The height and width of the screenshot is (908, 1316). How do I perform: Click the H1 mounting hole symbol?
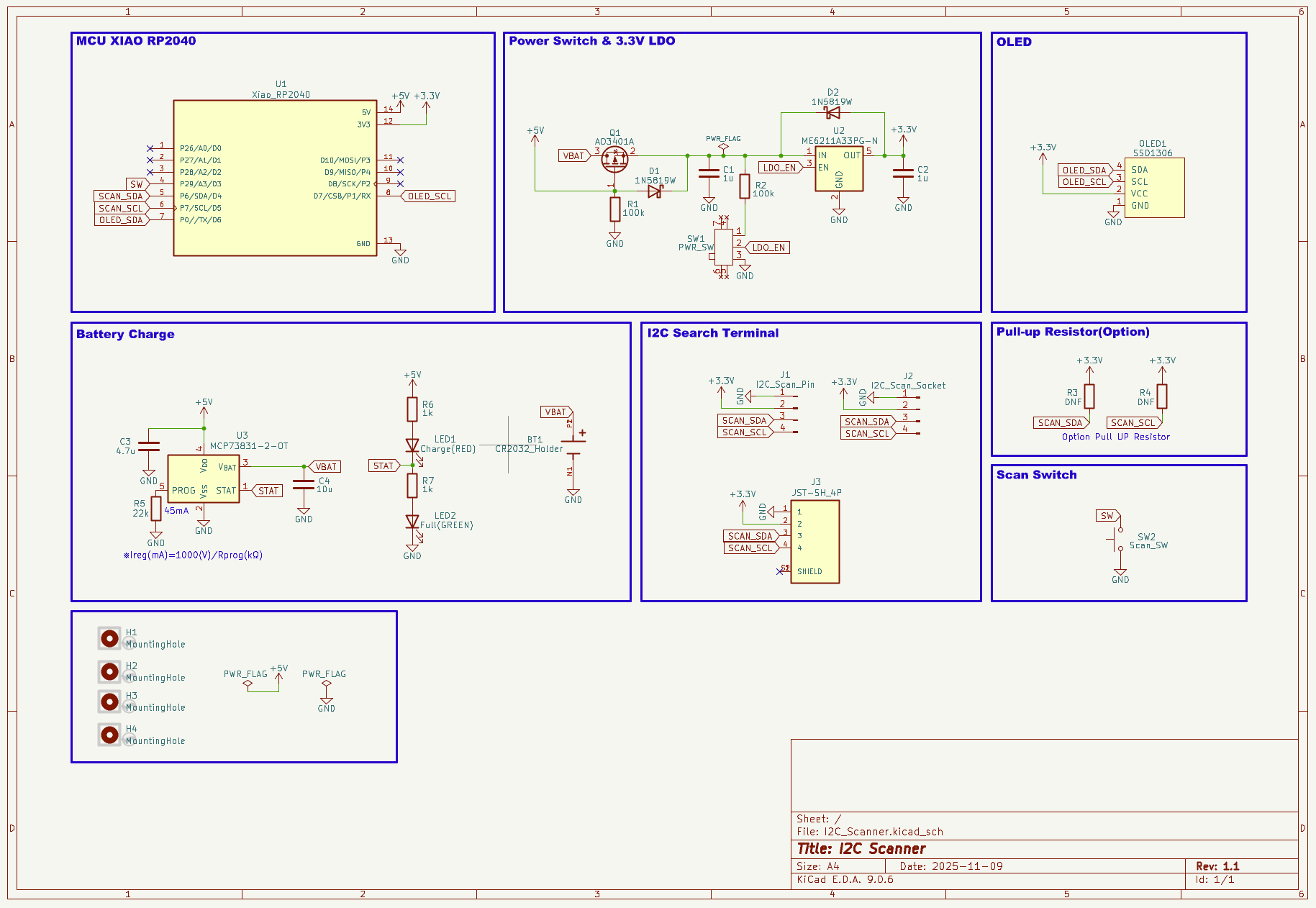[x=109, y=638]
